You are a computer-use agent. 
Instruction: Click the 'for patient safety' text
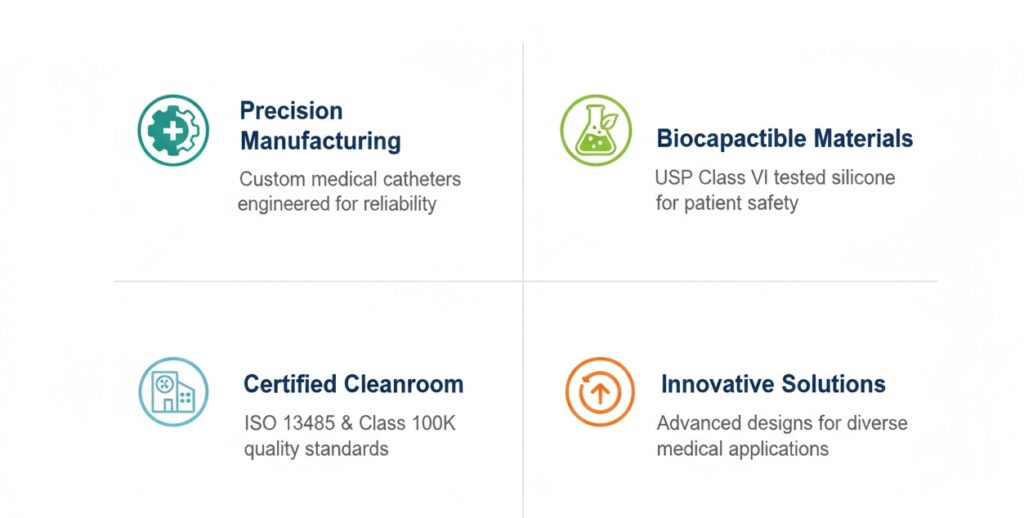click(x=726, y=203)
